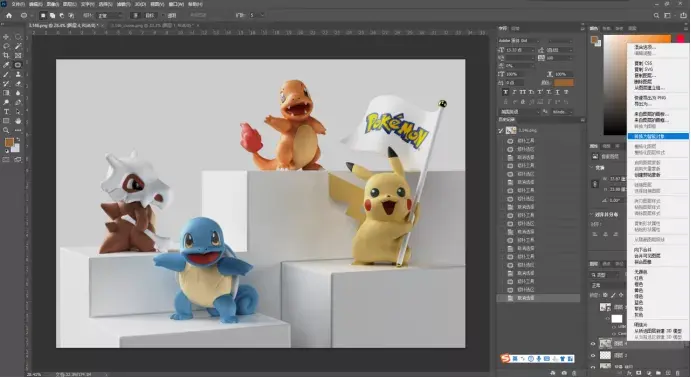
Task: Select the Crop tool
Action: click(6, 56)
